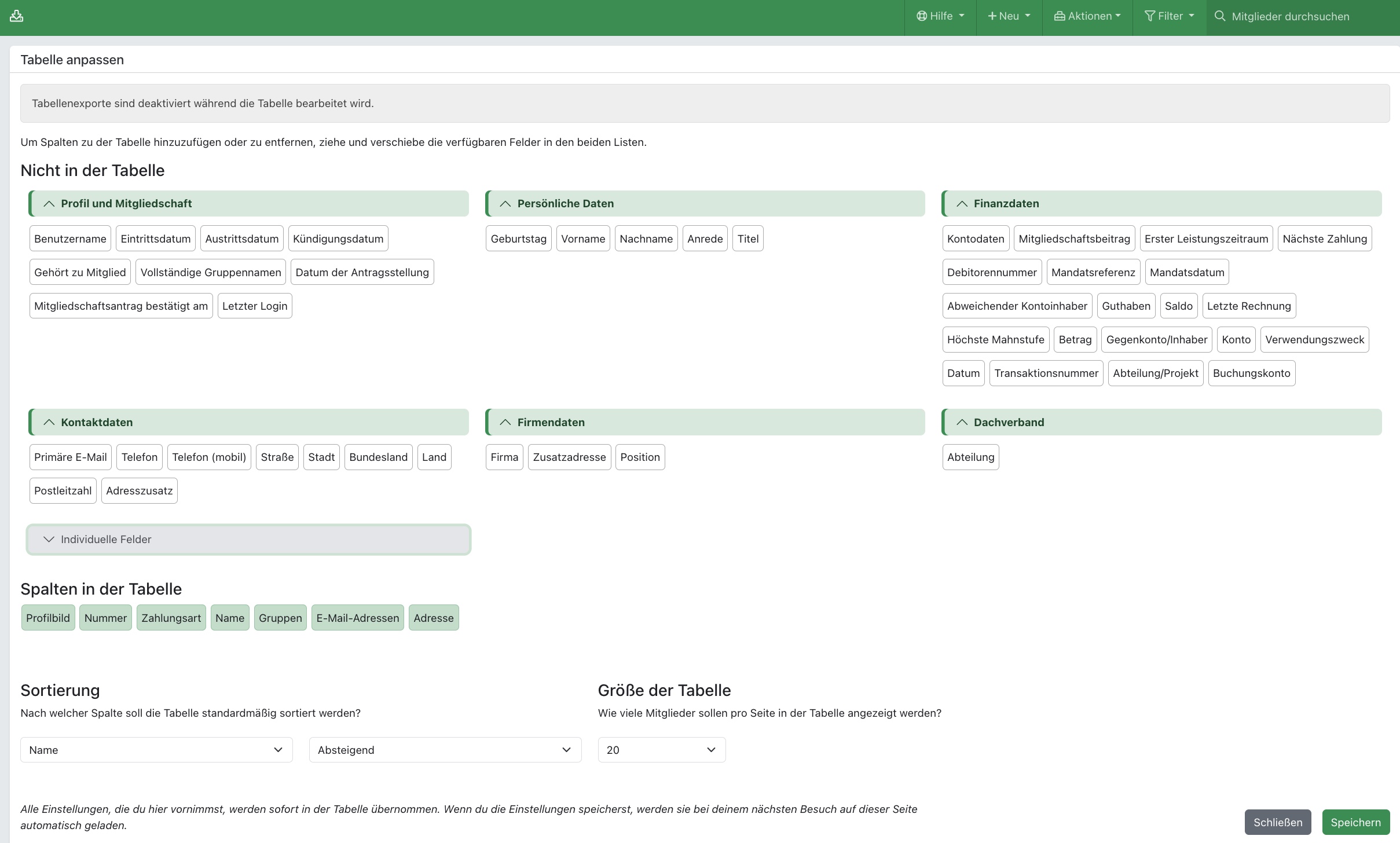Select the Nachname field chip
The height and width of the screenshot is (843, 1400).
[646, 239]
